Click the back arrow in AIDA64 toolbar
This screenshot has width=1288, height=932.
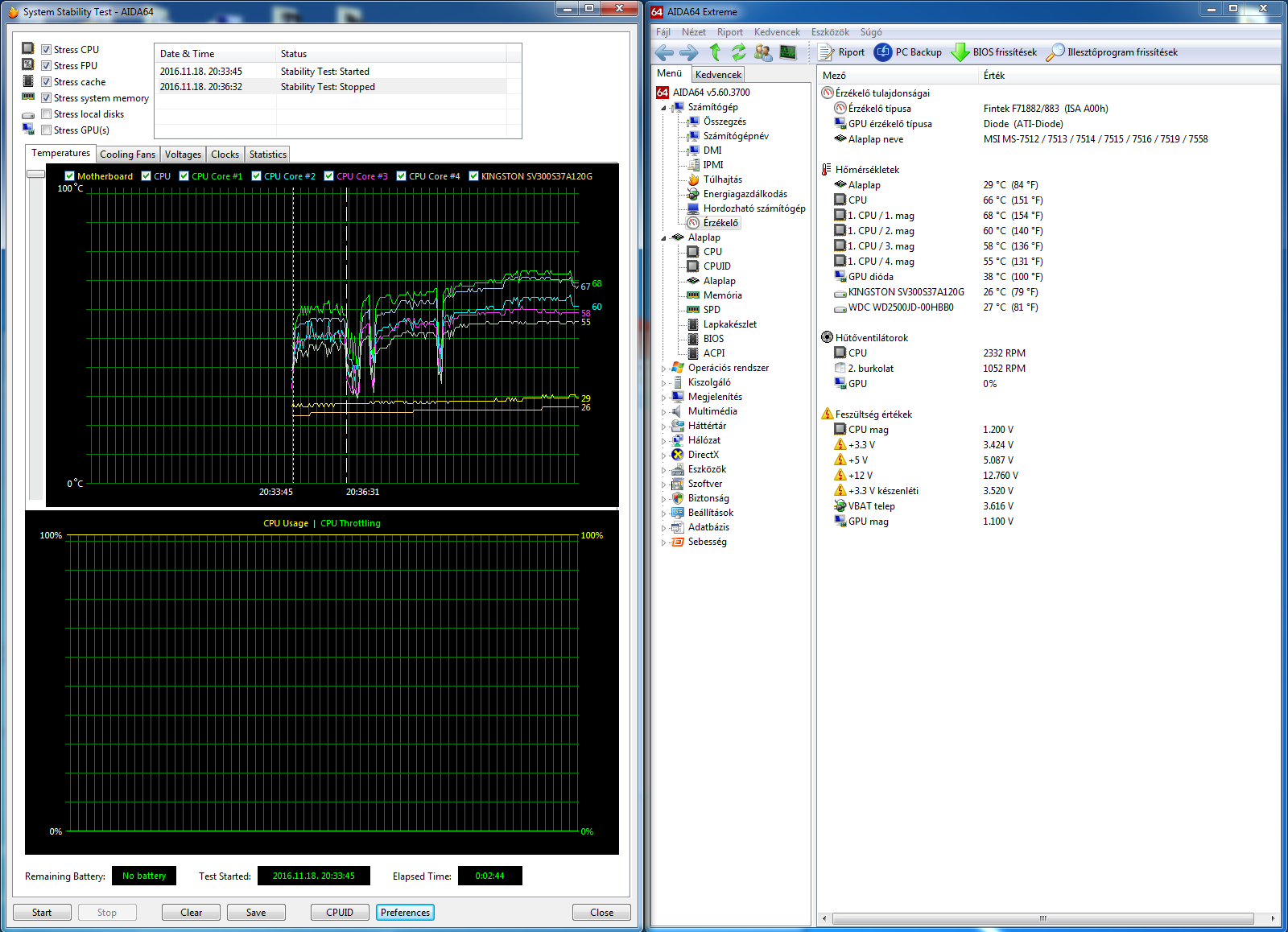pos(664,52)
